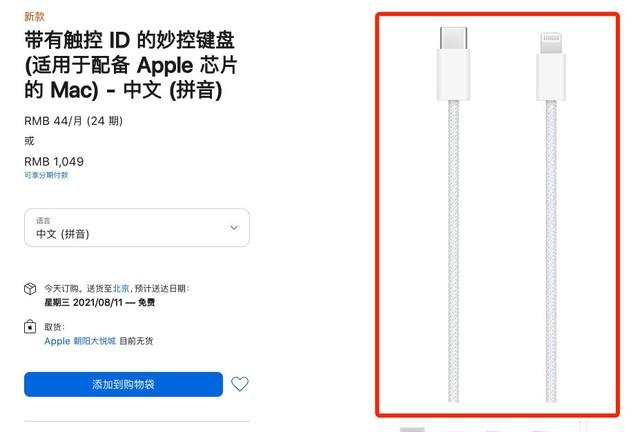Select the RMB 44/月 installment price
640x432 pixels.
point(73,121)
